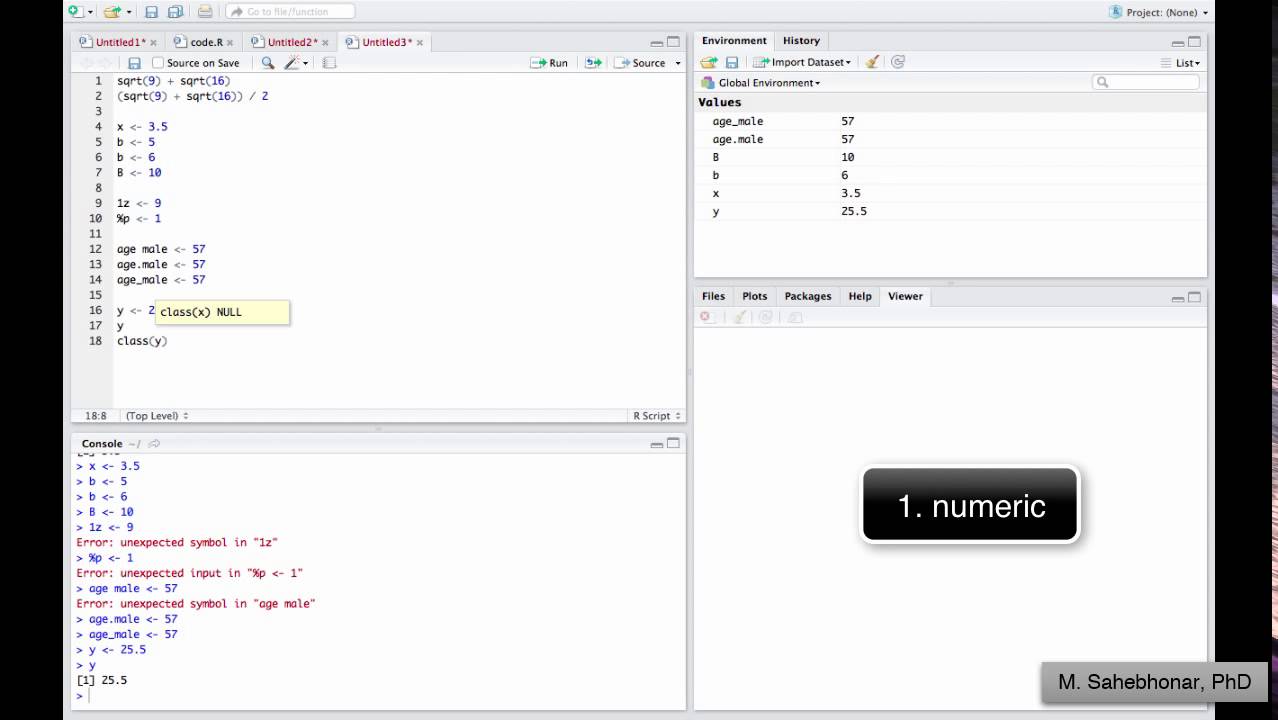The image size is (1278, 720).
Task: Close the Untitled3 tab
Action: coord(420,42)
